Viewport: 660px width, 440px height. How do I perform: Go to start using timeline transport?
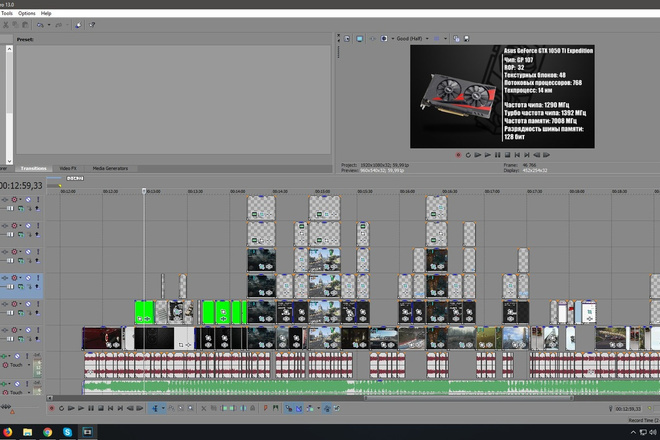coord(110,408)
